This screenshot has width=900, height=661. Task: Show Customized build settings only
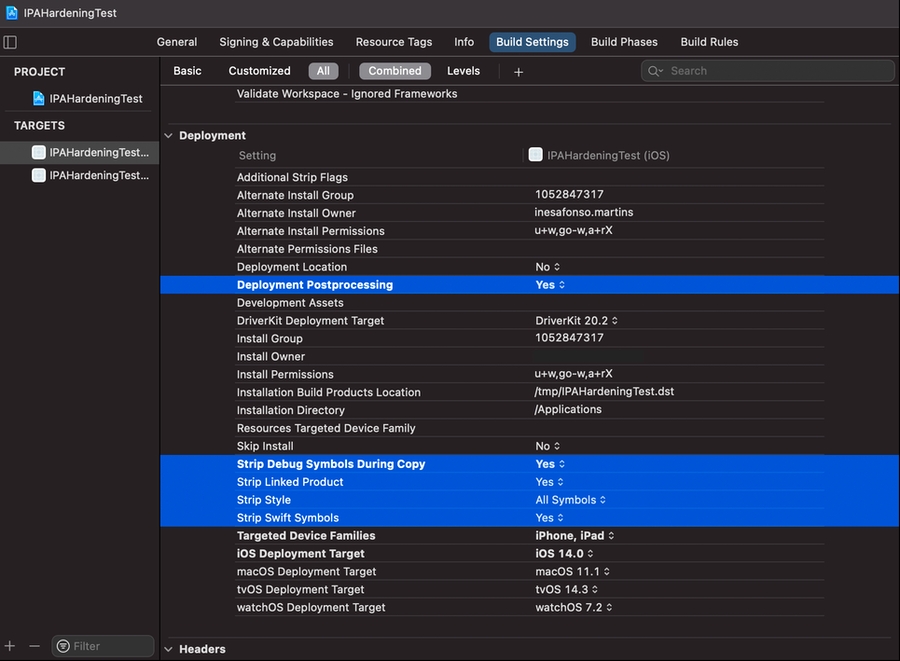[259, 71]
